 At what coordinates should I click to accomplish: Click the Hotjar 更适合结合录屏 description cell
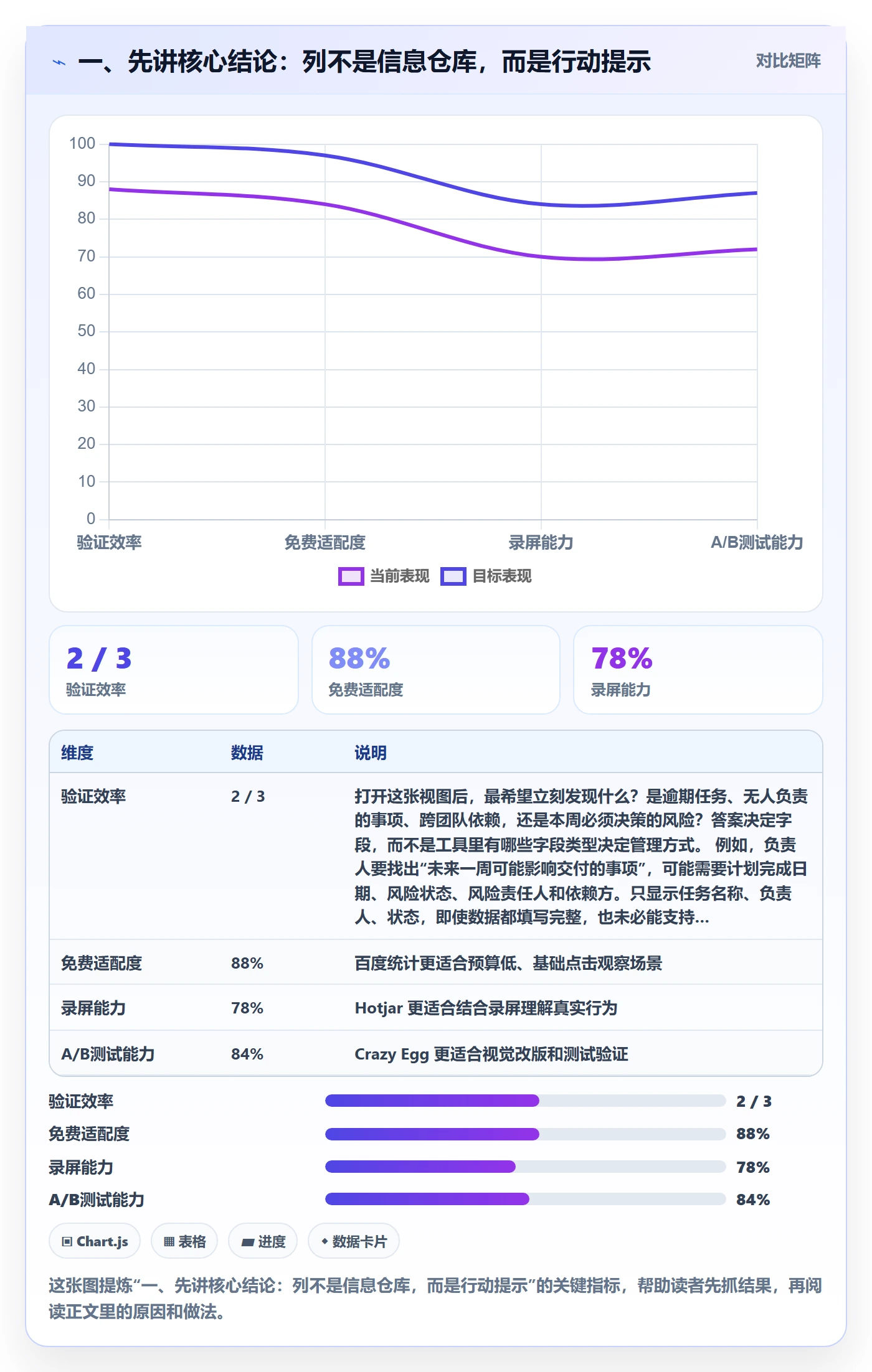(x=486, y=1008)
